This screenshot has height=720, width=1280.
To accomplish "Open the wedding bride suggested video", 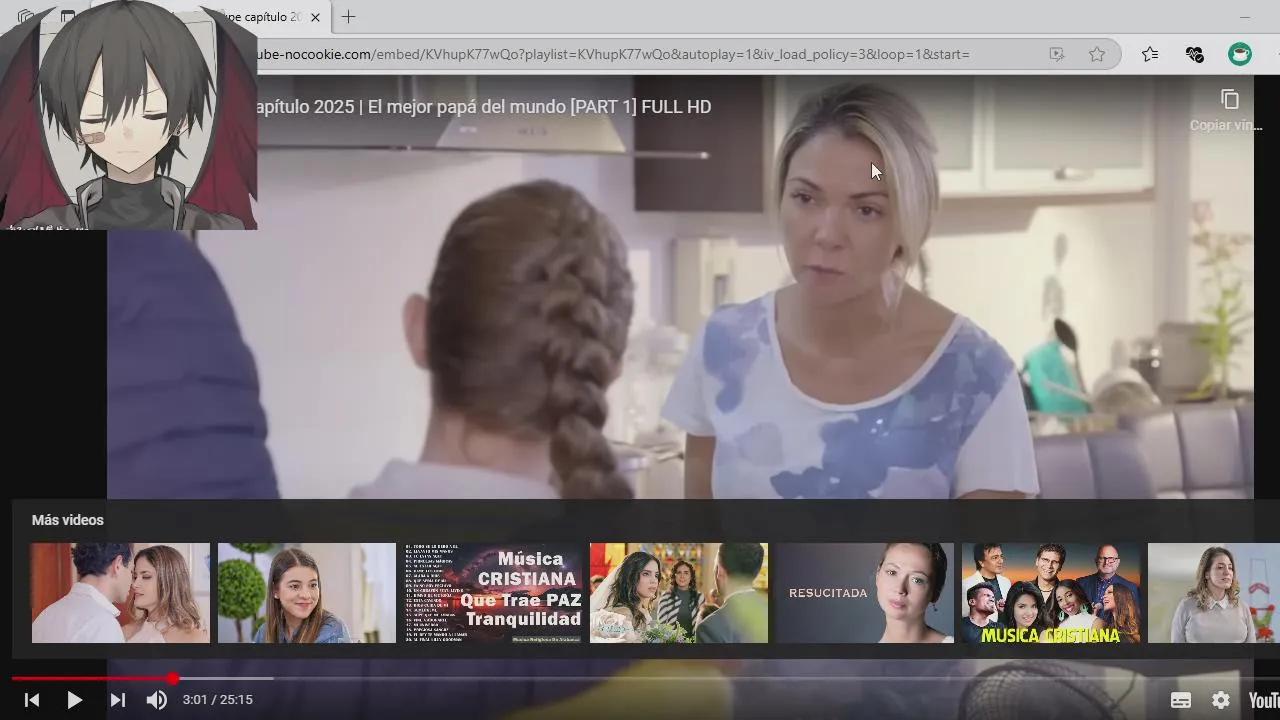I will tap(679, 593).
